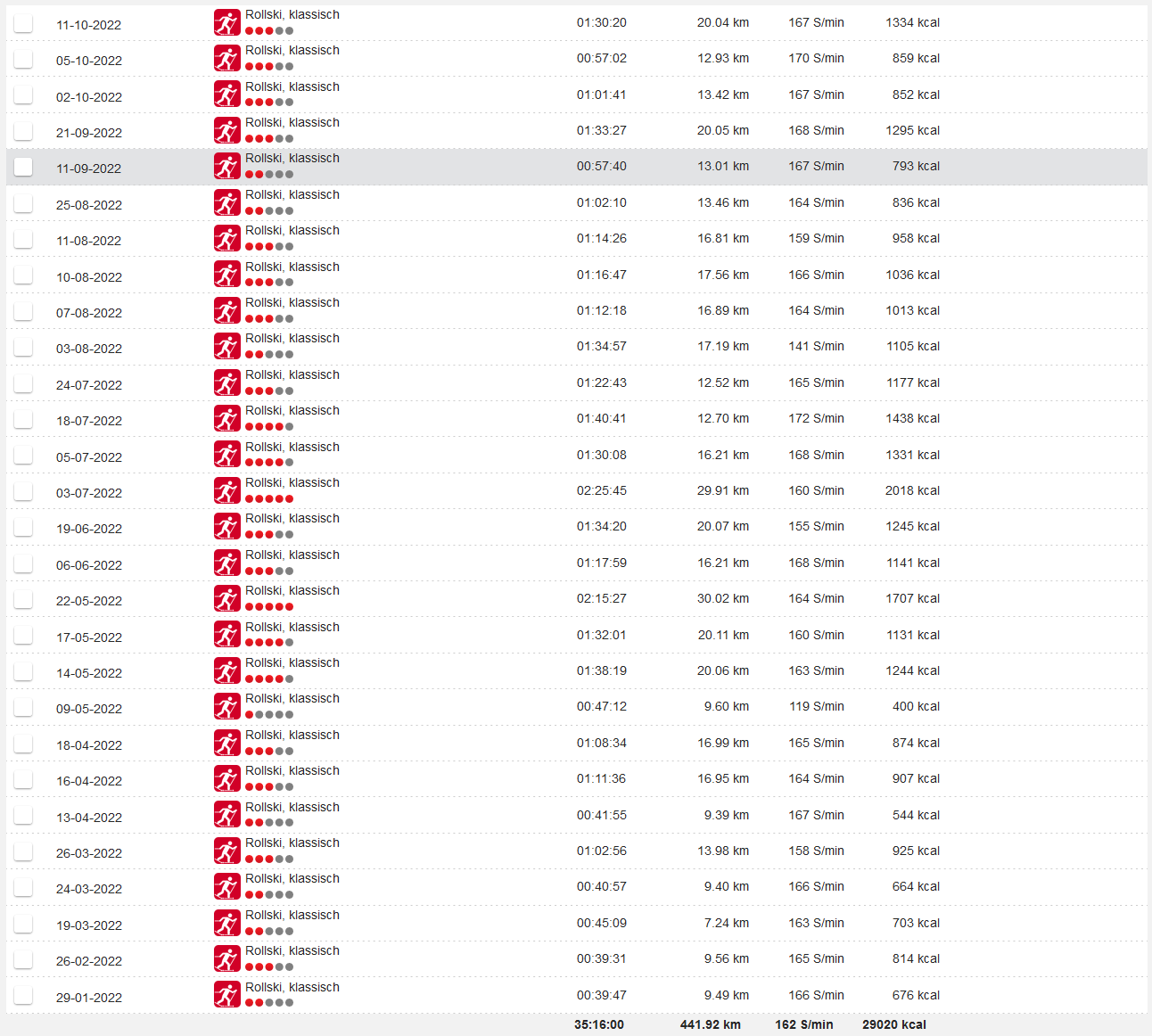Select the sport icon for 09-05-2022
The image size is (1152, 1036).
[x=227, y=707]
